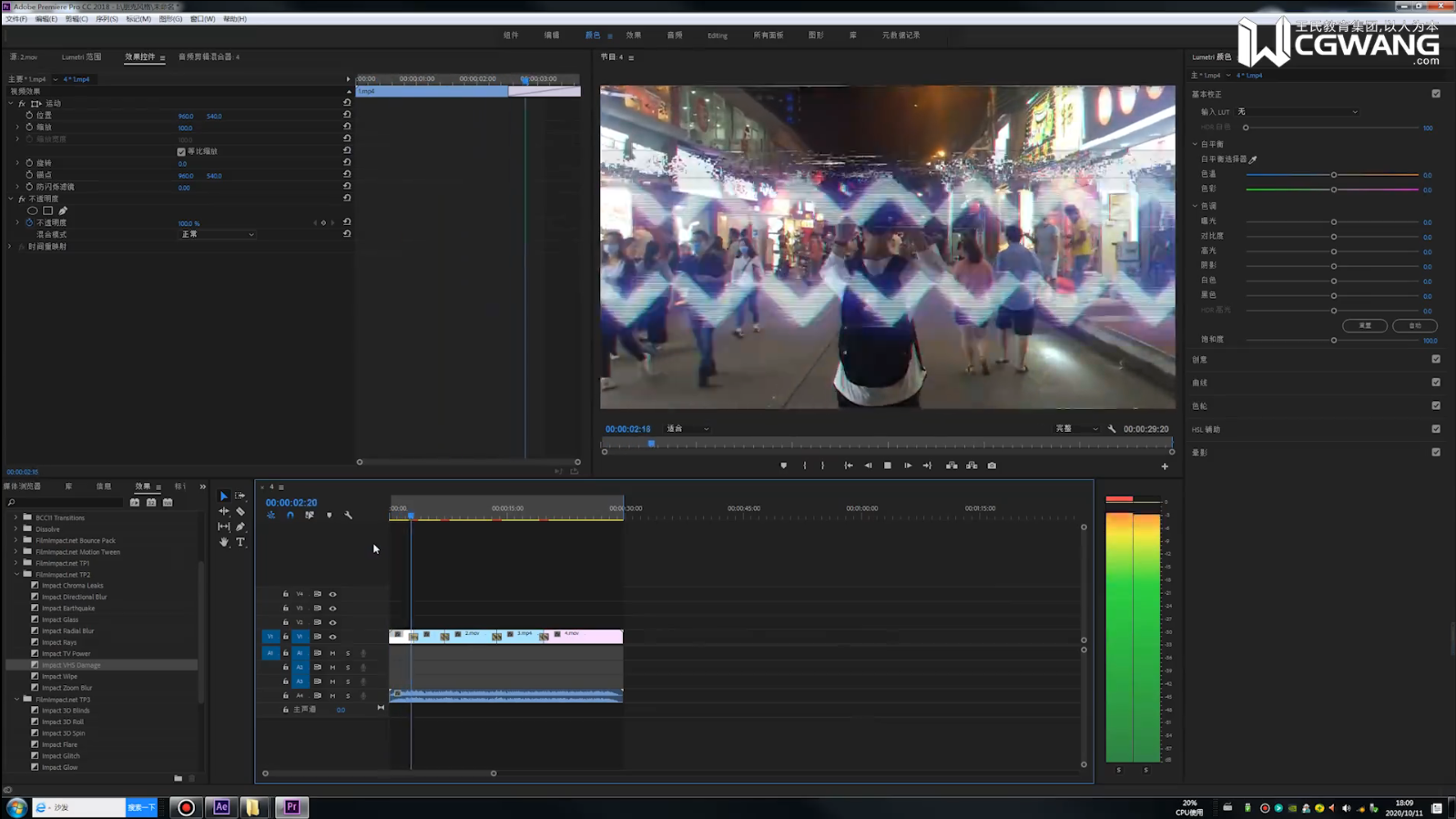Hide track V4 with its eye icon
Image resolution: width=1456 pixels, height=819 pixels.
pyautogui.click(x=332, y=594)
